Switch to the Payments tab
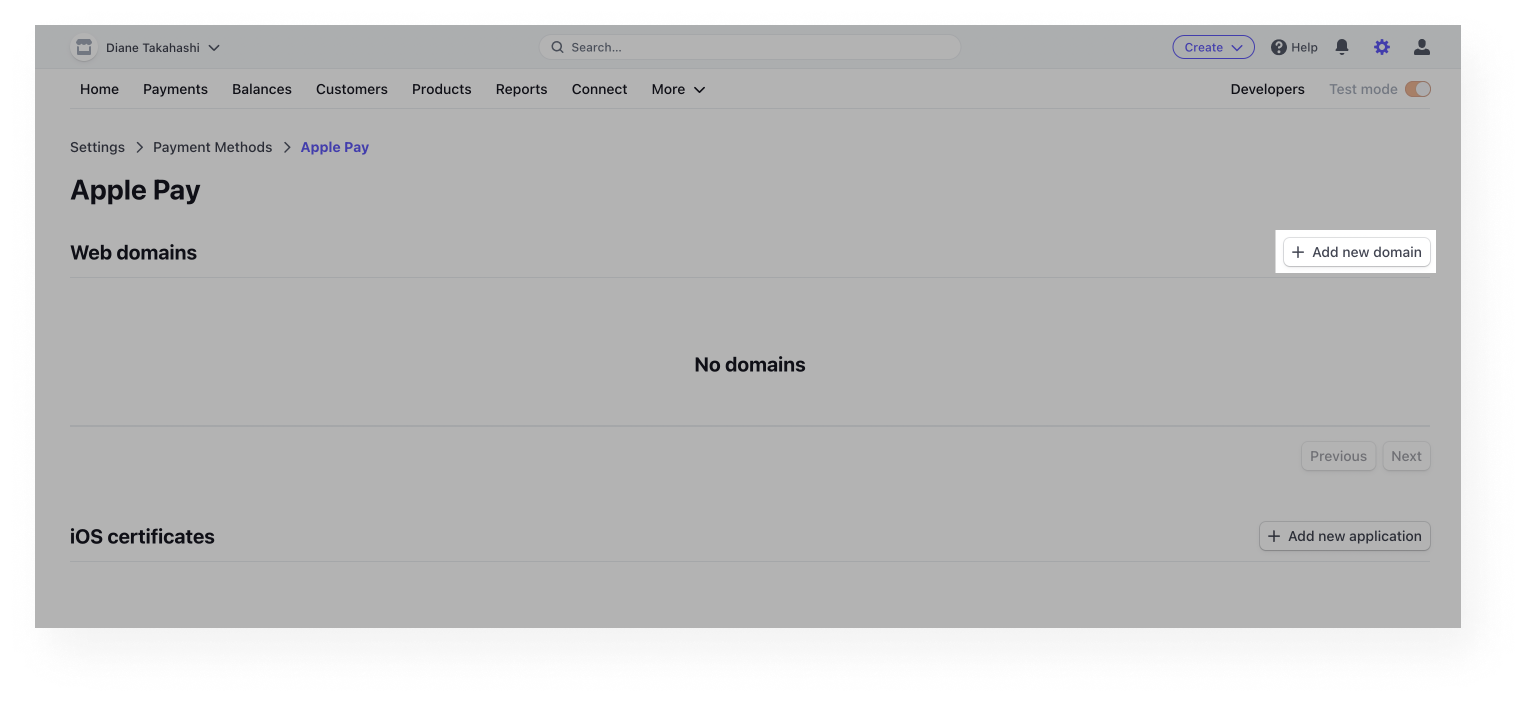 175,89
